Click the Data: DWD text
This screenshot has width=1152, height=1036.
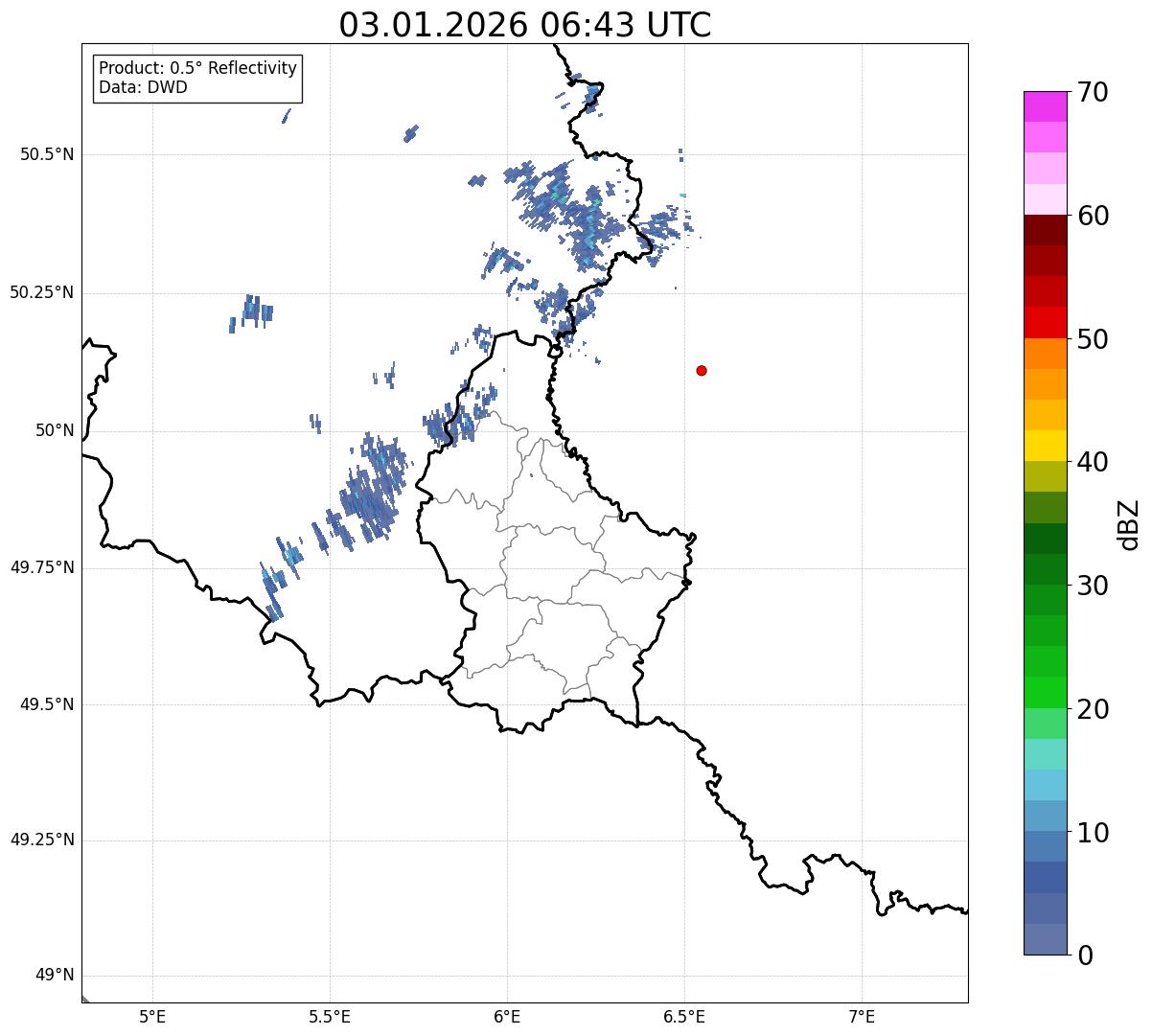pyautogui.click(x=143, y=87)
